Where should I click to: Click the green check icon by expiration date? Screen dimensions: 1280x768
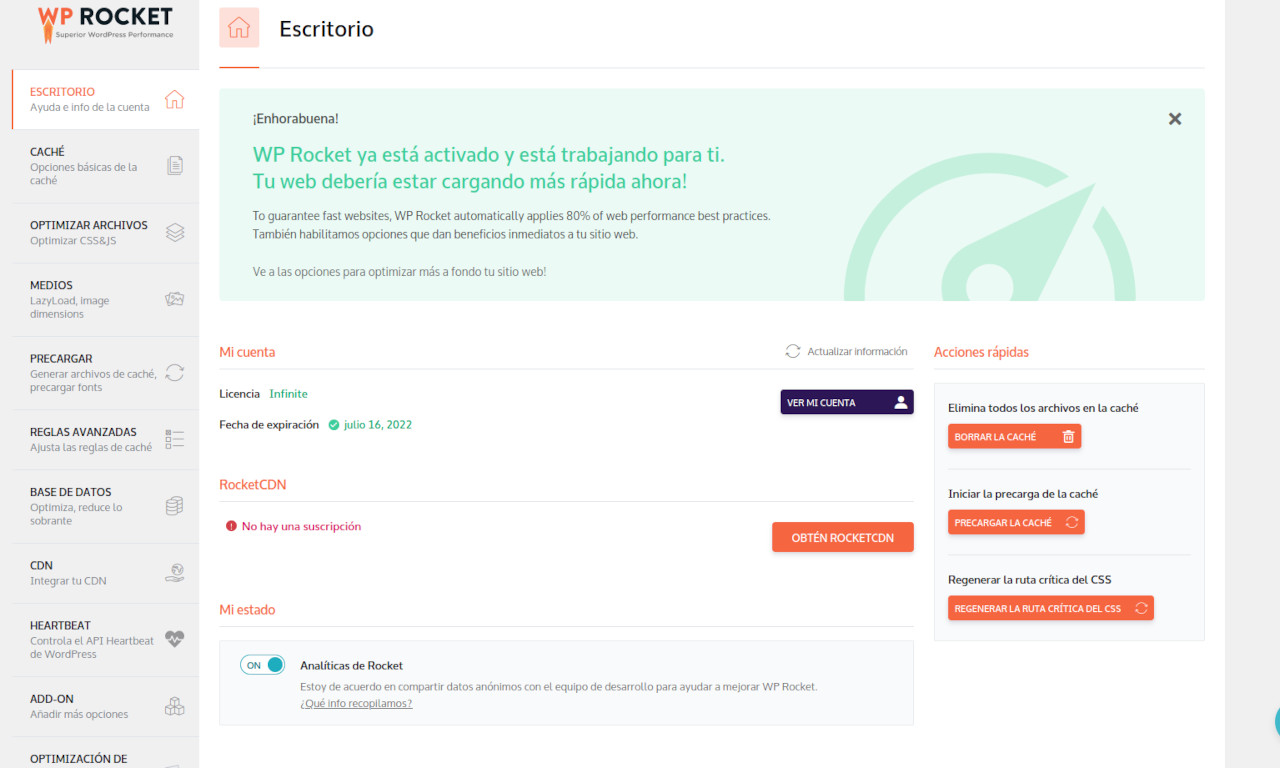pos(333,425)
